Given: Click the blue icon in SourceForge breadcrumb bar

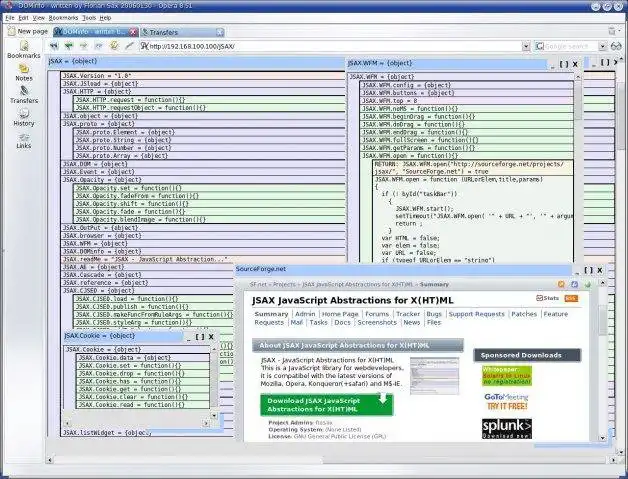Looking at the screenshot, I should coord(574,284).
